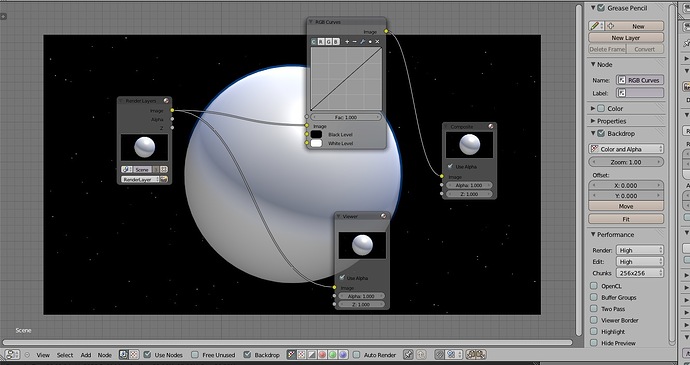Toggle Composite node preview sphere icon
690x365 pixels.
click(491, 126)
